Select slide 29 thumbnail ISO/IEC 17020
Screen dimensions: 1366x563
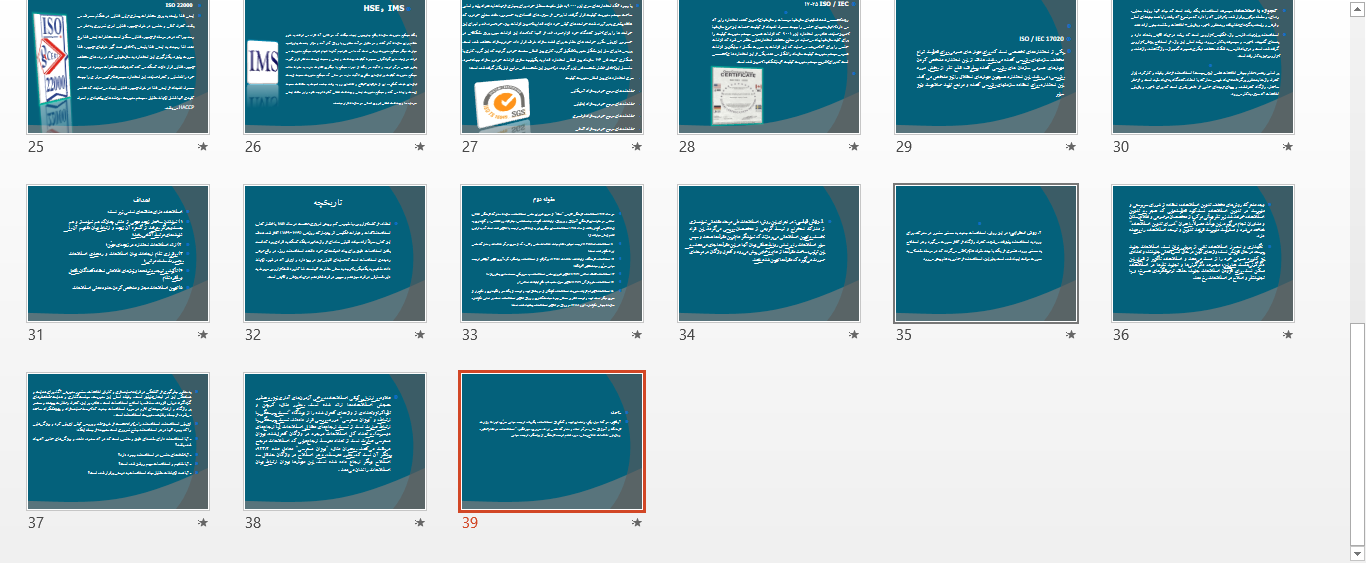click(986, 66)
